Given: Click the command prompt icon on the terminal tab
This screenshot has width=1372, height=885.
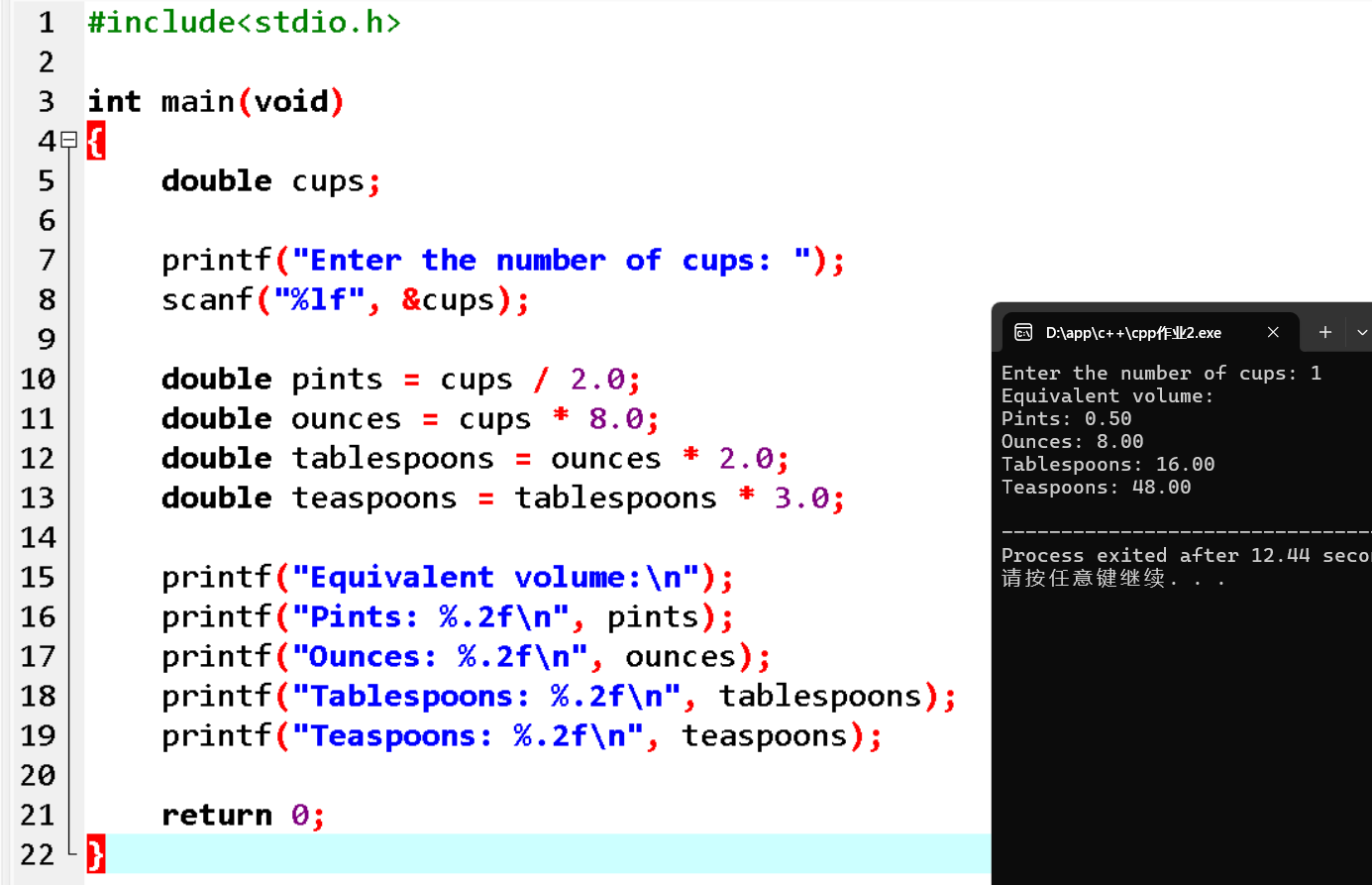Looking at the screenshot, I should 1023,332.
